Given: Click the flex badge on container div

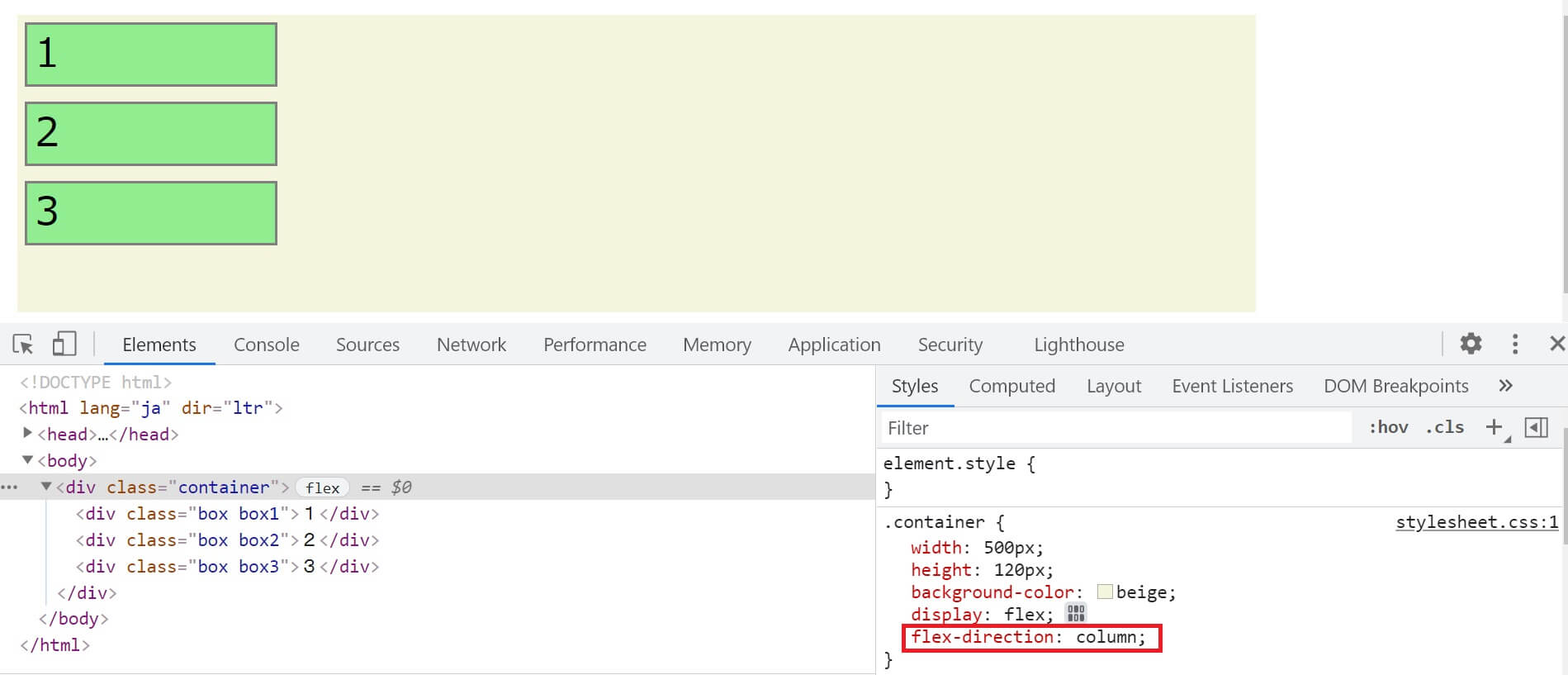Looking at the screenshot, I should pyautogui.click(x=322, y=487).
